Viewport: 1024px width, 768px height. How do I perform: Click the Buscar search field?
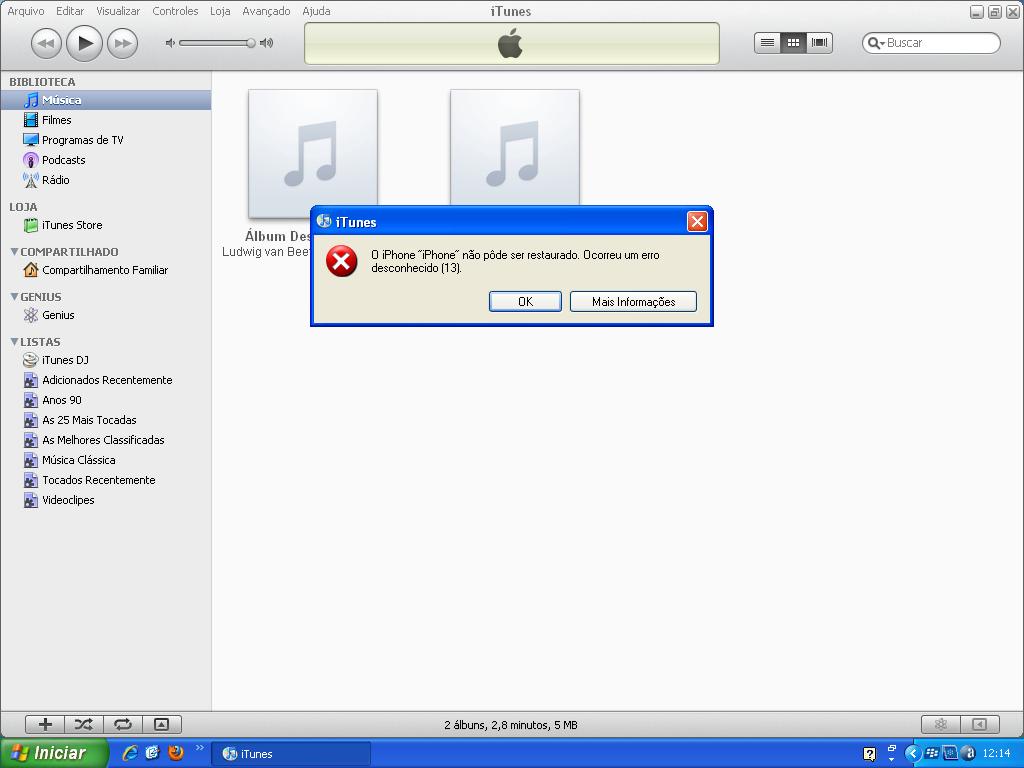[x=931, y=43]
